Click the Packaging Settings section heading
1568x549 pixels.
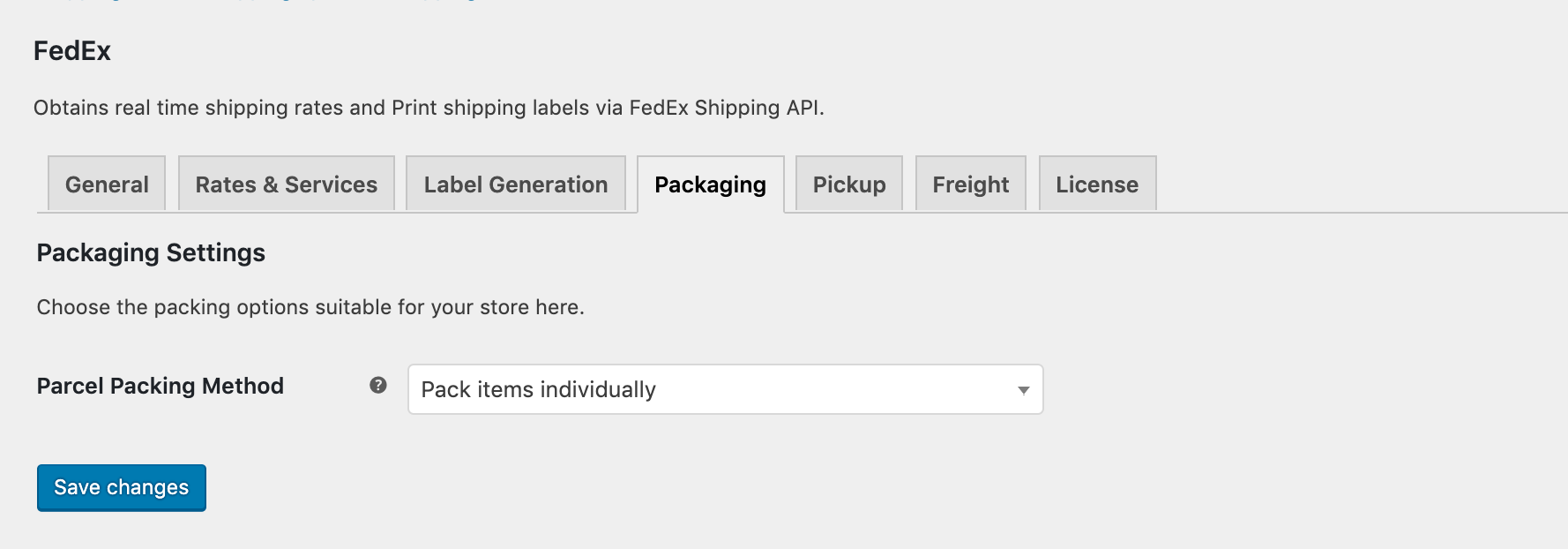[x=151, y=253]
